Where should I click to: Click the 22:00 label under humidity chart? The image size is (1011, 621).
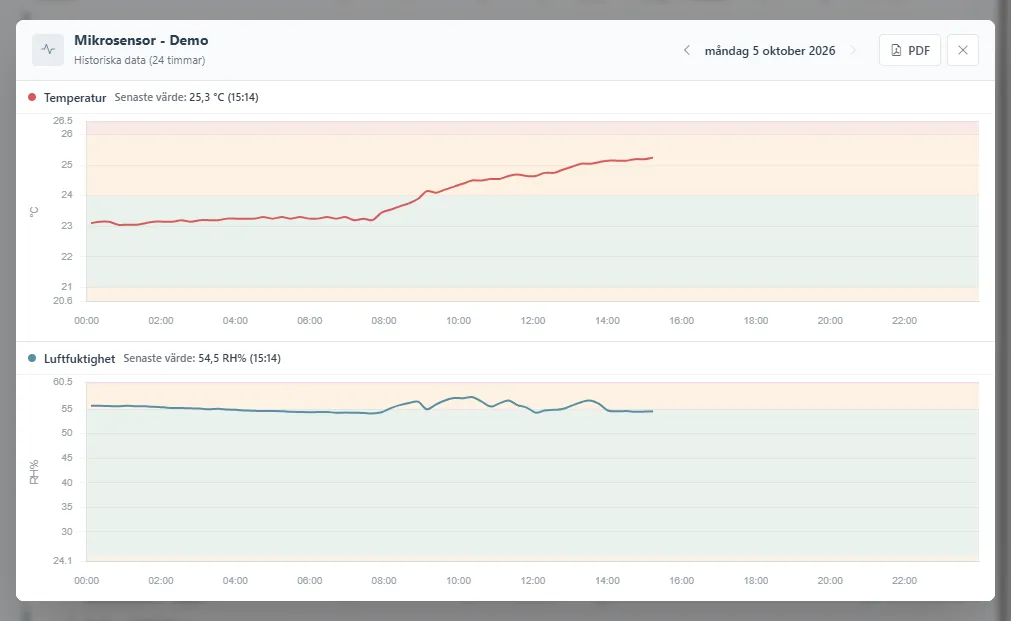click(x=904, y=580)
